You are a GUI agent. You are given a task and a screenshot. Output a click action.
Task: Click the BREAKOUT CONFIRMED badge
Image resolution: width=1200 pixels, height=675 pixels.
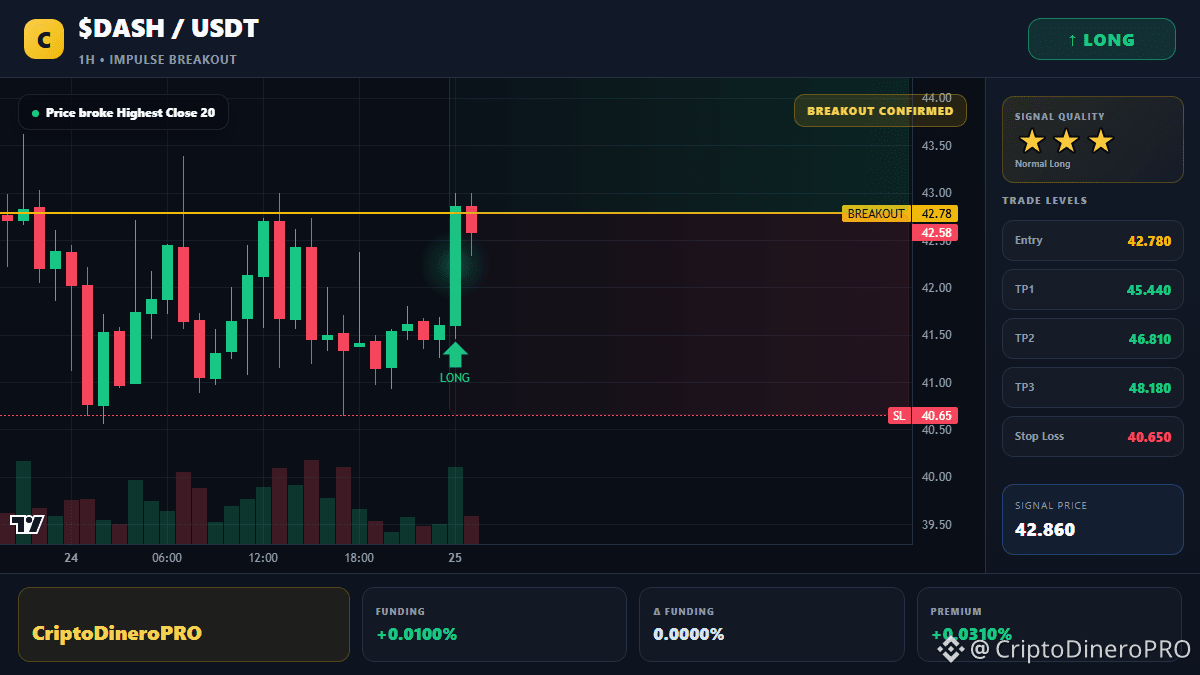880,111
